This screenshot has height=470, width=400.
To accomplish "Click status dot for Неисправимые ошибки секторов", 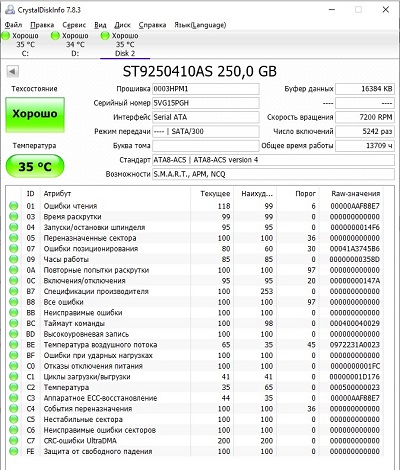I will [14, 430].
